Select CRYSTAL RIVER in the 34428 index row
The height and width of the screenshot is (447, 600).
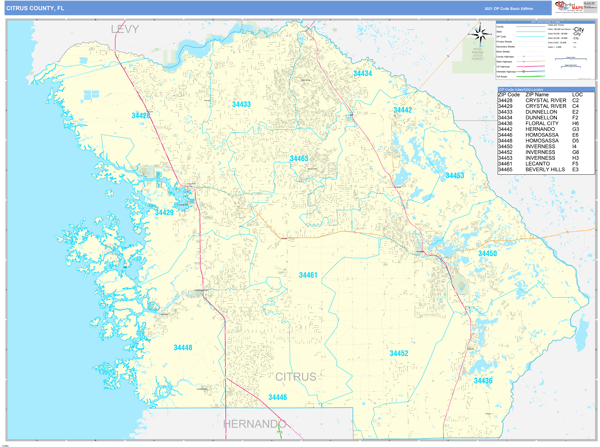pos(546,100)
